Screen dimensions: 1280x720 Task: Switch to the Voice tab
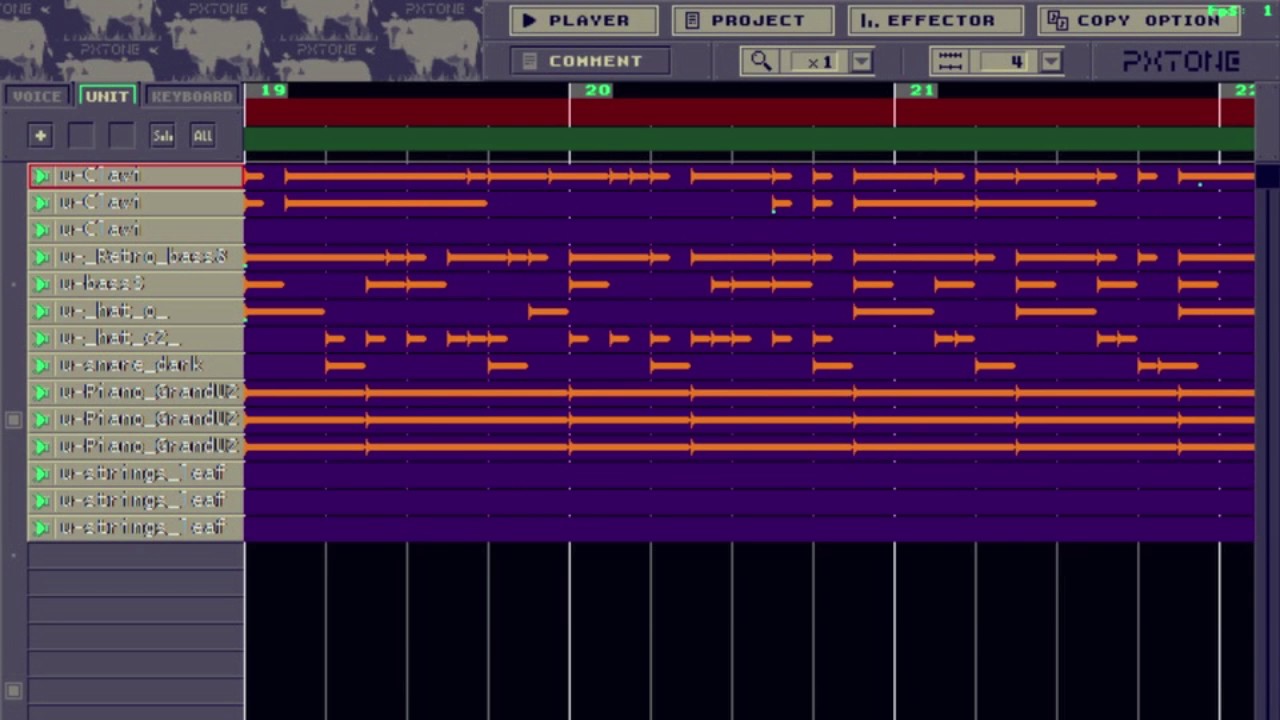37,96
